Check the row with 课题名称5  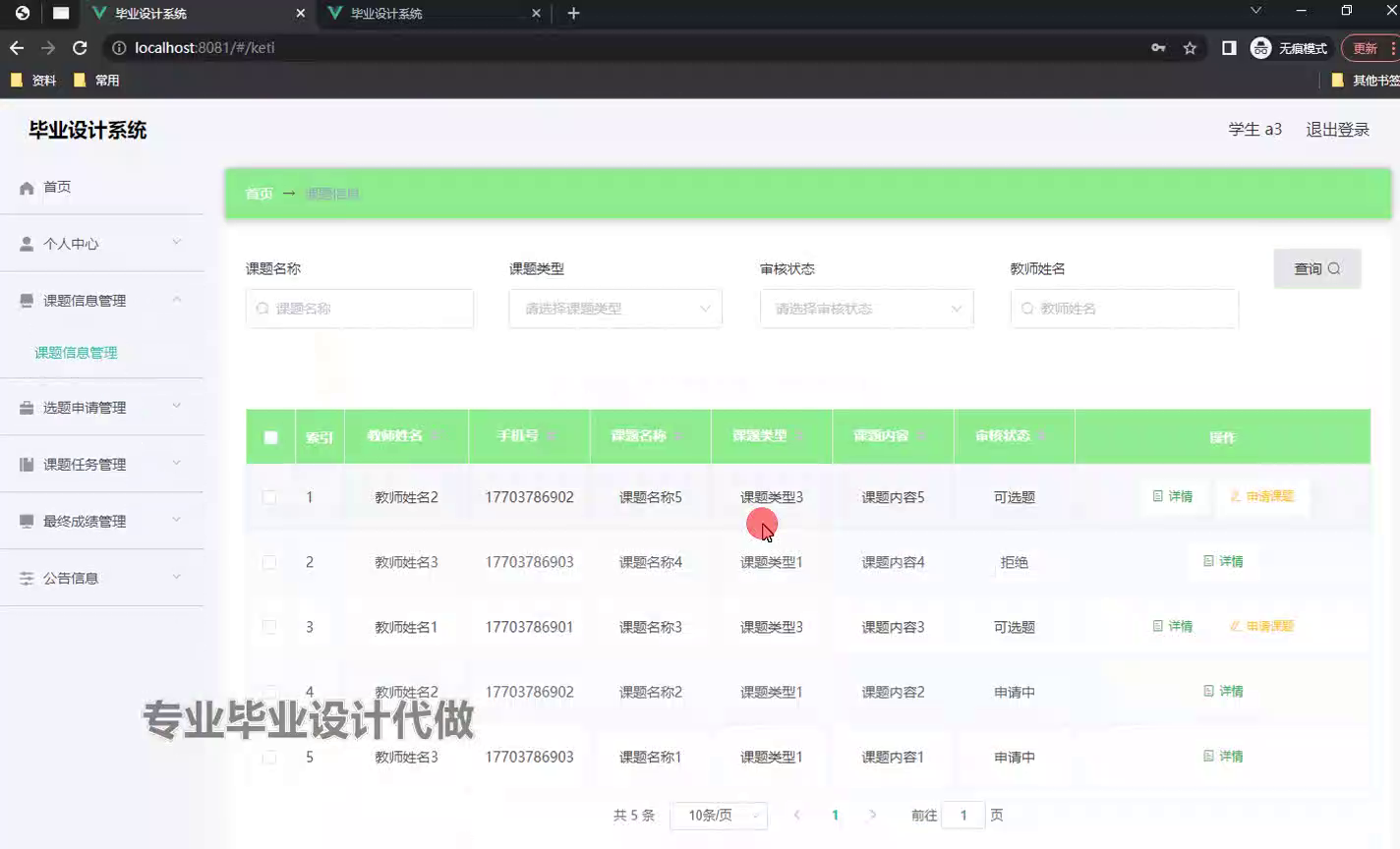point(269,497)
